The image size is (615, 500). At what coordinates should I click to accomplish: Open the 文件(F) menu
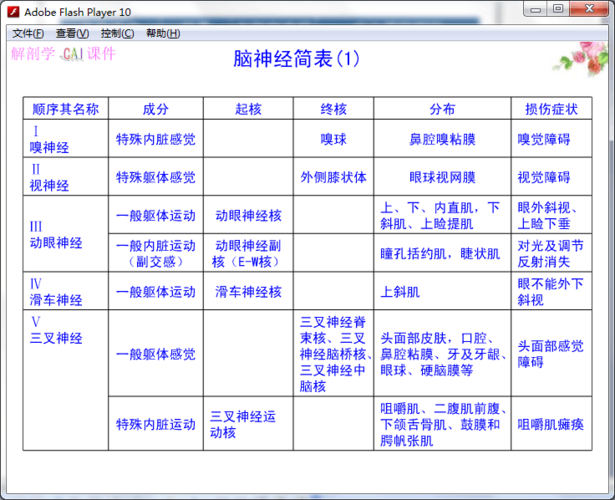[27, 33]
